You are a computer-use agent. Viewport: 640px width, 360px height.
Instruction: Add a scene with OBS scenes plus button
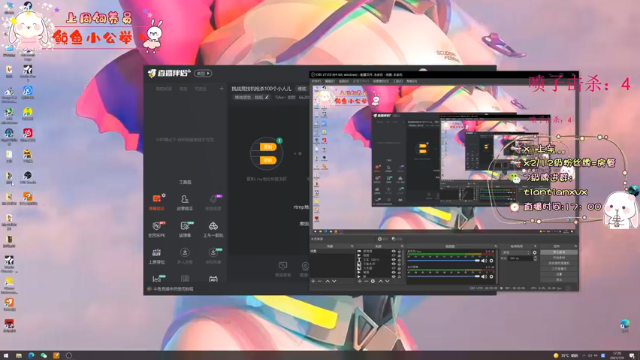click(x=313, y=281)
